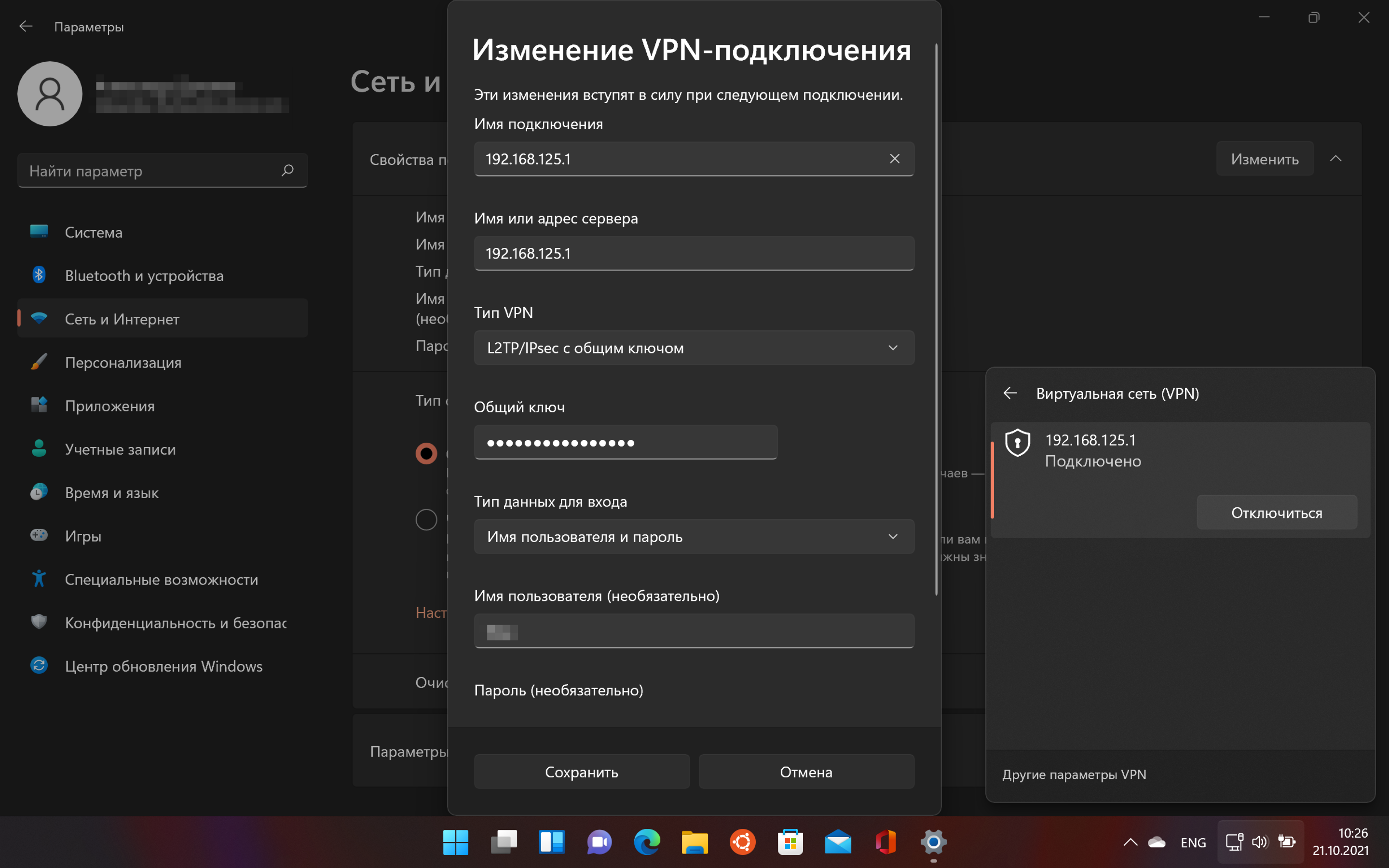Open Другие параметры VPN link
The height and width of the screenshot is (868, 1389).
pos(1074,774)
